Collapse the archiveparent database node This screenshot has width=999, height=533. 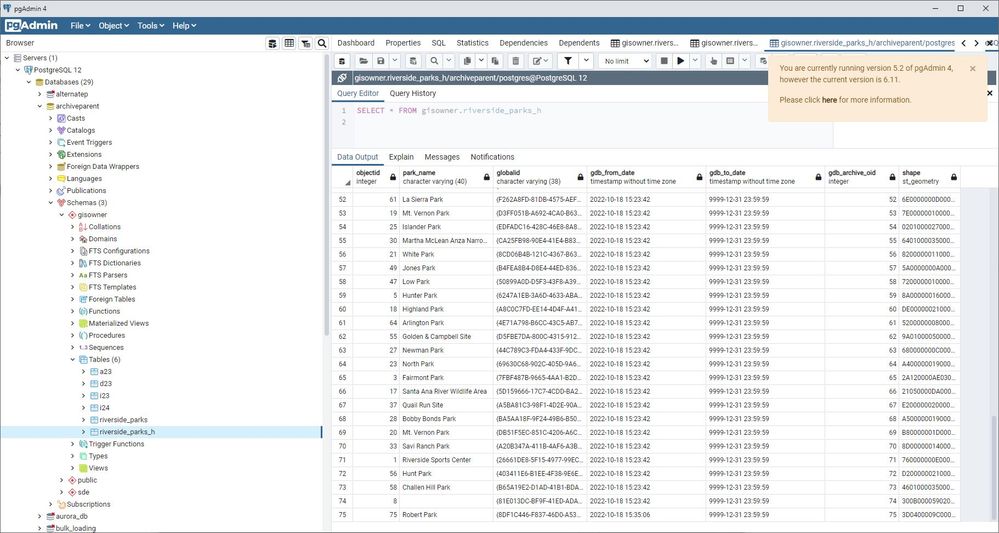tap(40, 106)
